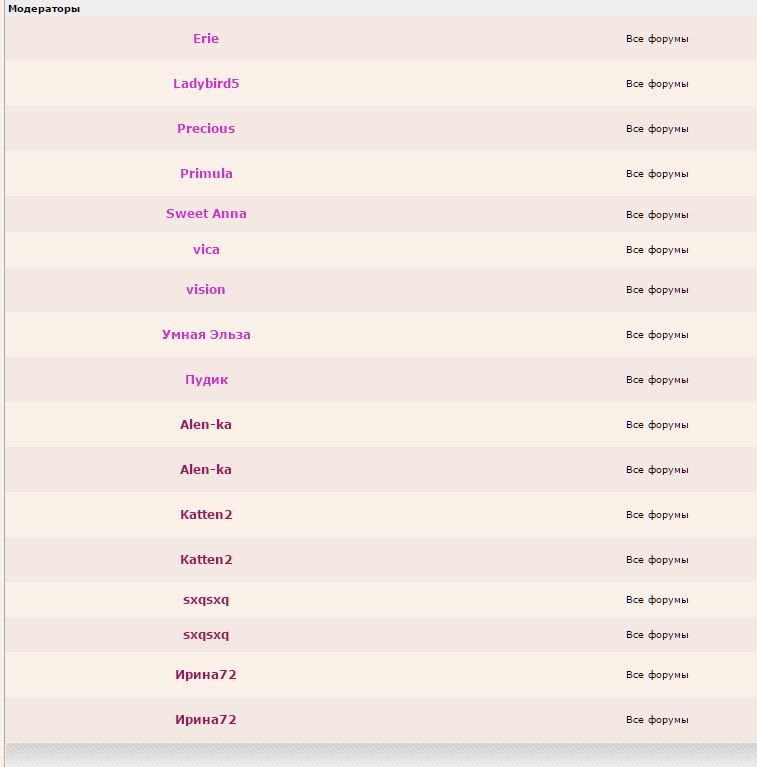Click the second Ирина72 entry
Screen dimensions: 757x767
206,720
